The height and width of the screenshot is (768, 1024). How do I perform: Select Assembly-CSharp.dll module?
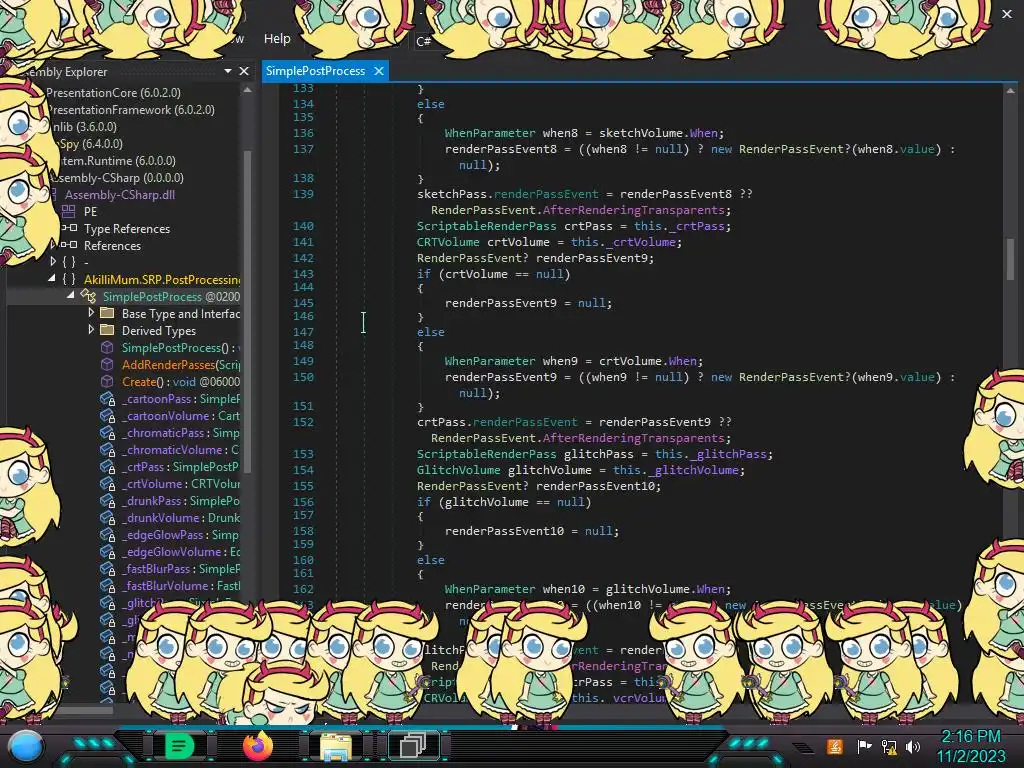[x=120, y=195]
